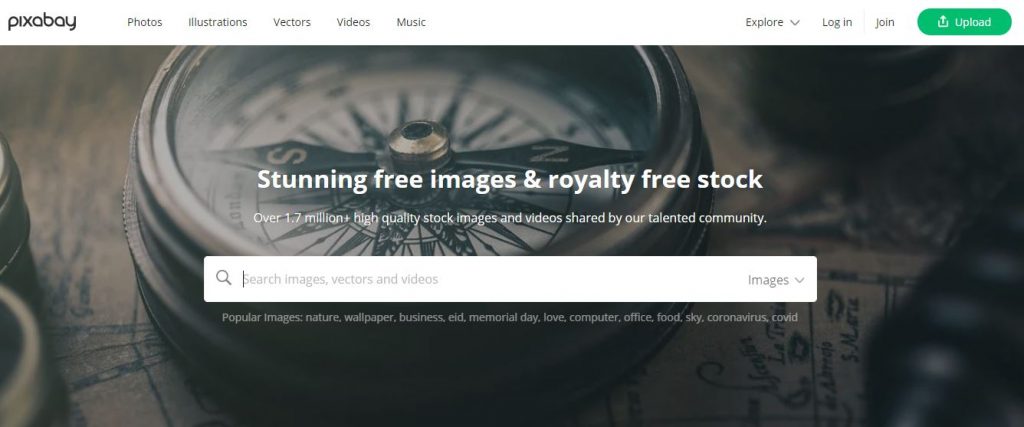Screen dimensions: 1024x427
Task: Focus the search images input field
Action: coord(490,279)
